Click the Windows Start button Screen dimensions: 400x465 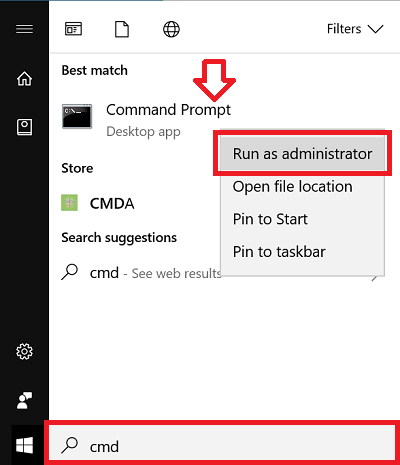(24, 445)
